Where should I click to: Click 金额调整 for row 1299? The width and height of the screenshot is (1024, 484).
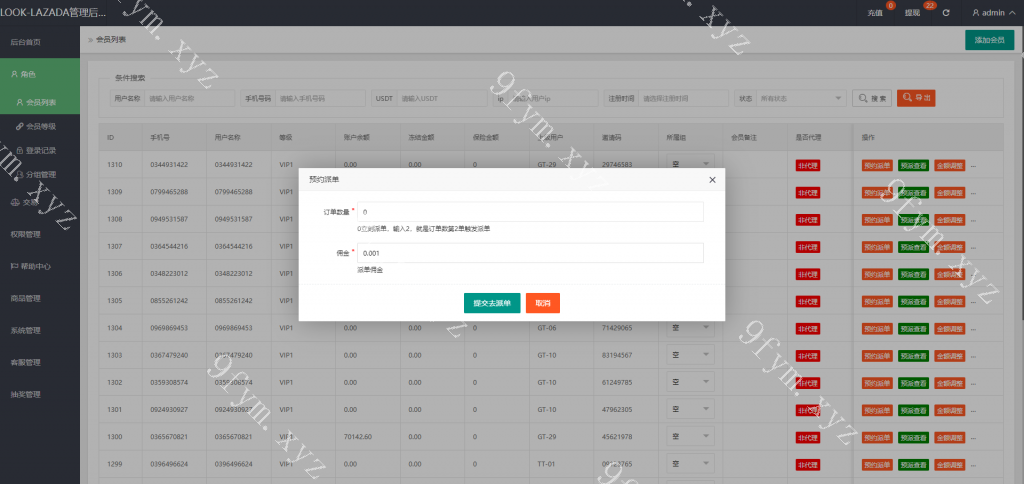coord(950,465)
